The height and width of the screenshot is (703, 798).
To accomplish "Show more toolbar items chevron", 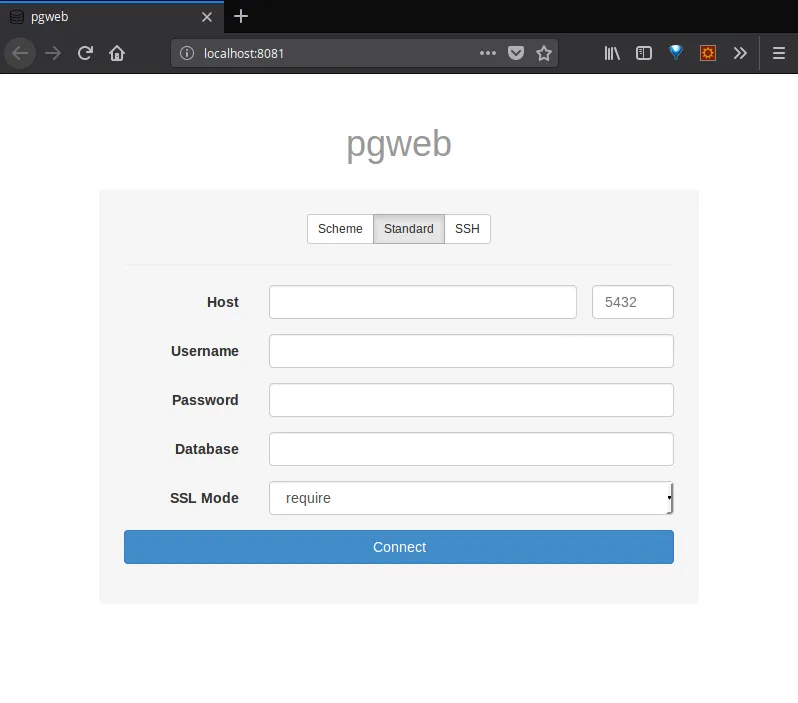I will pyautogui.click(x=740, y=53).
